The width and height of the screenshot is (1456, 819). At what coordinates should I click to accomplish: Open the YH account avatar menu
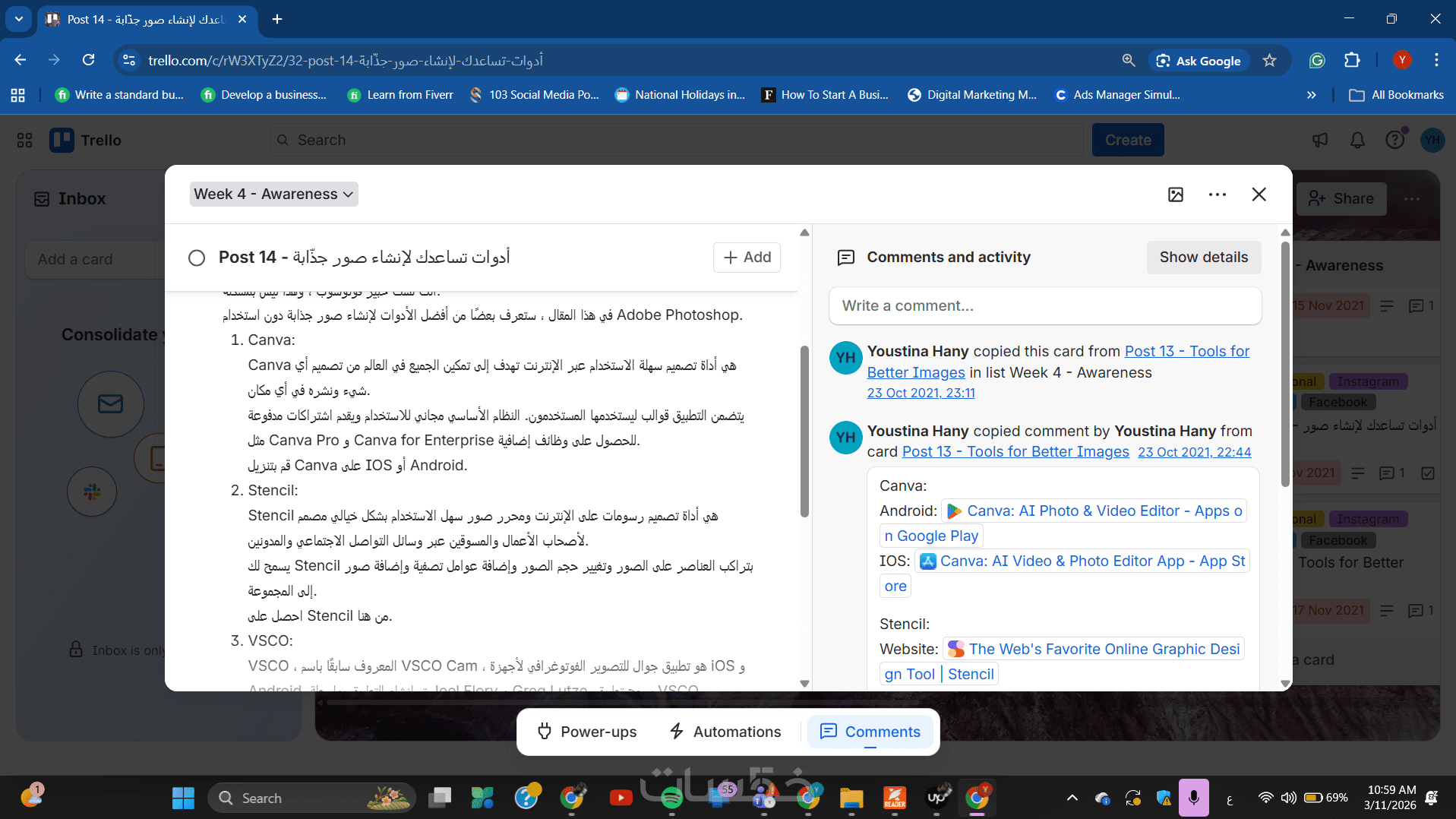[x=1432, y=141]
